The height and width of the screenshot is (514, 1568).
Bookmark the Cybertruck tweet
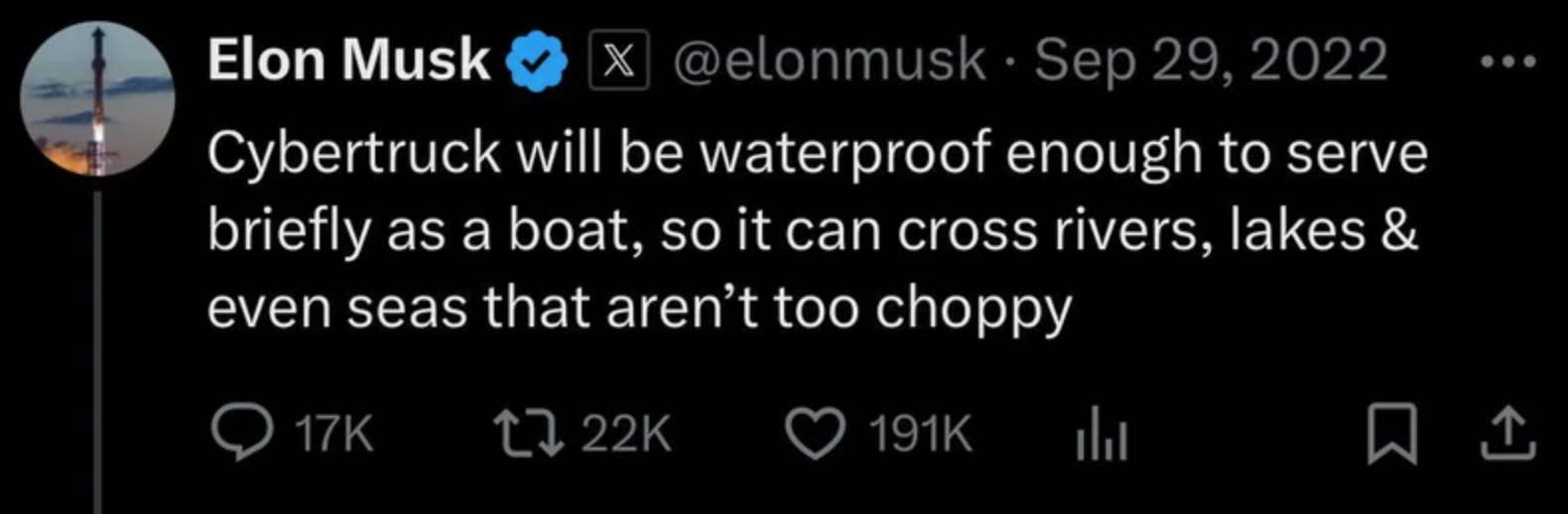[x=1391, y=437]
